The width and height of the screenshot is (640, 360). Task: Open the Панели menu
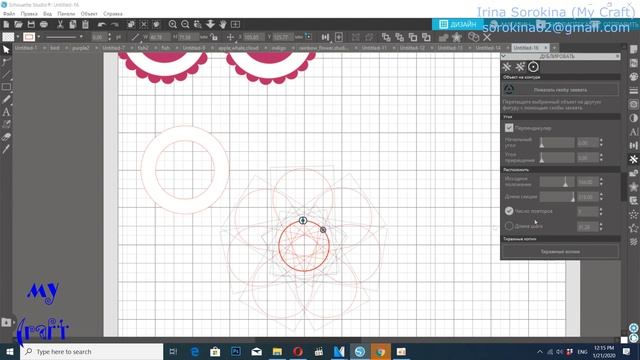pyautogui.click(x=66, y=14)
